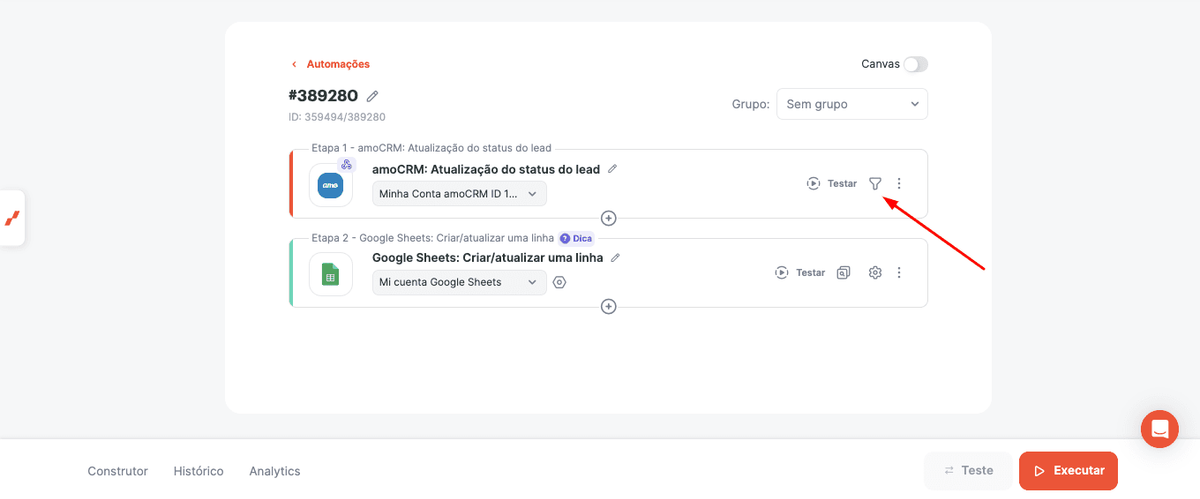
Task: Open the filter icon on amoCRM step
Action: coord(875,184)
